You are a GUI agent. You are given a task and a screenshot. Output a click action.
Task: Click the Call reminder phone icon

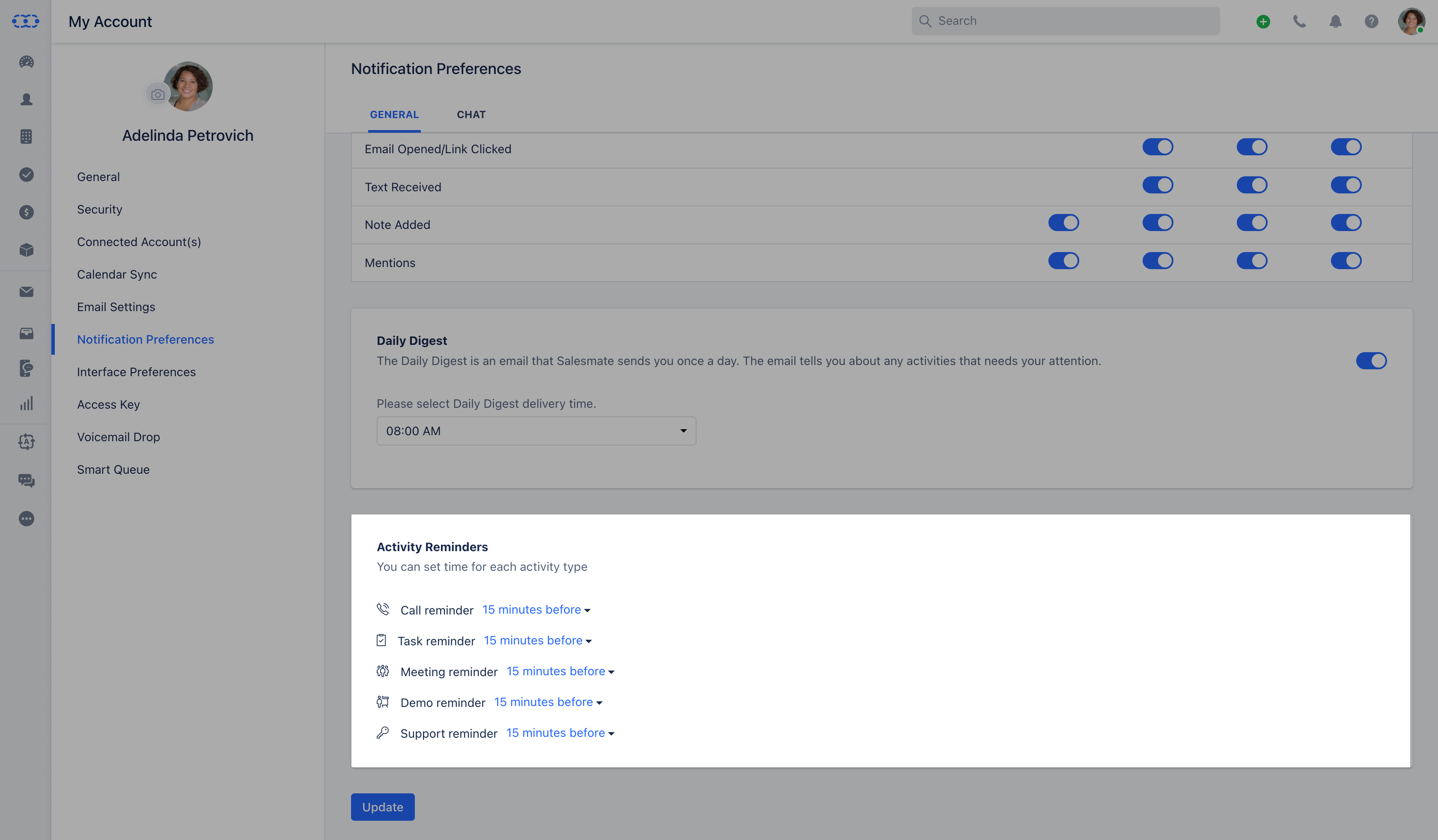click(x=383, y=609)
